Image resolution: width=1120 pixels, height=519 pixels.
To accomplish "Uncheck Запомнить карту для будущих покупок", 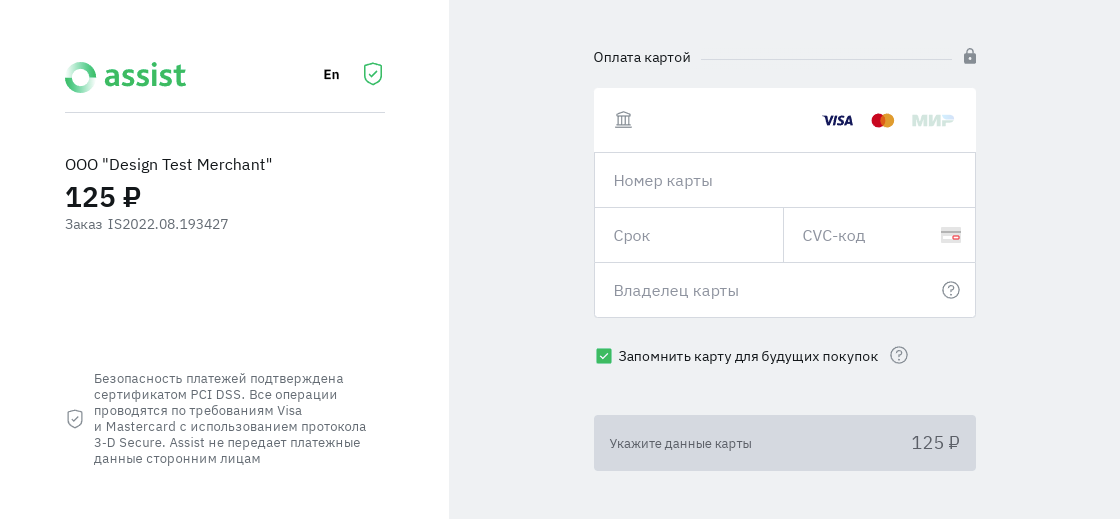I will (x=604, y=356).
